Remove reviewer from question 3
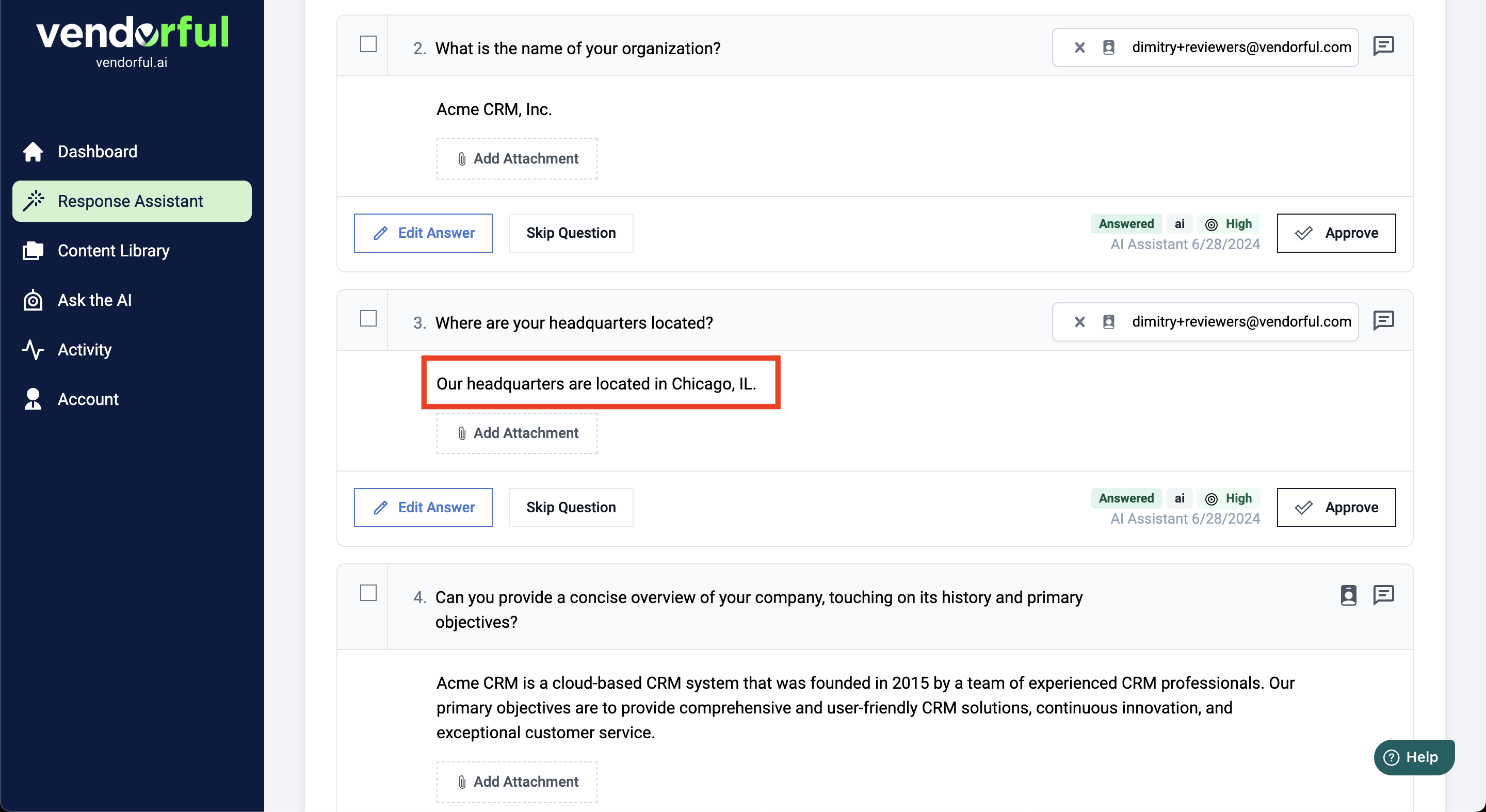The height and width of the screenshot is (812, 1486). point(1079,322)
